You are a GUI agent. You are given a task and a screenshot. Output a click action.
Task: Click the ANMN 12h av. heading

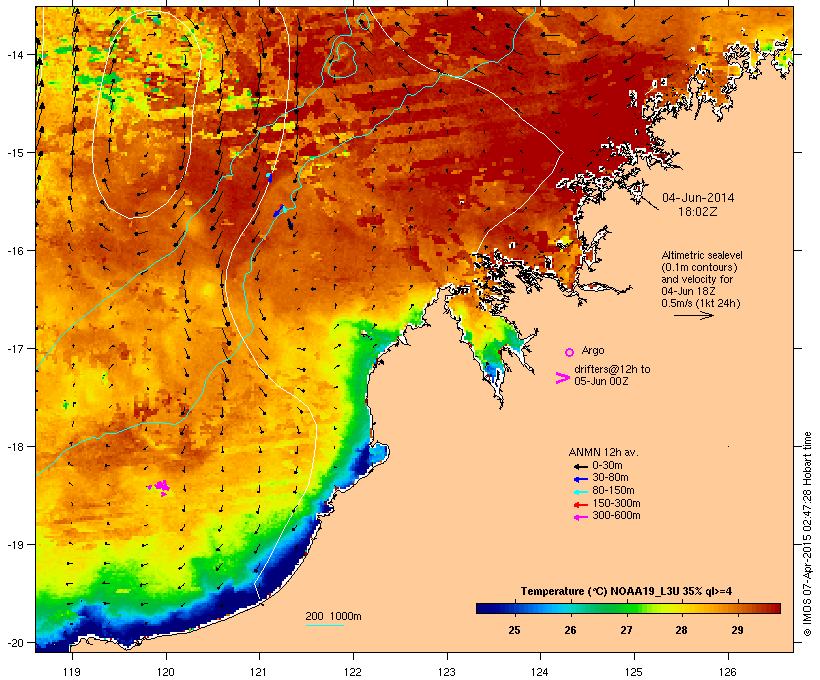point(603,452)
